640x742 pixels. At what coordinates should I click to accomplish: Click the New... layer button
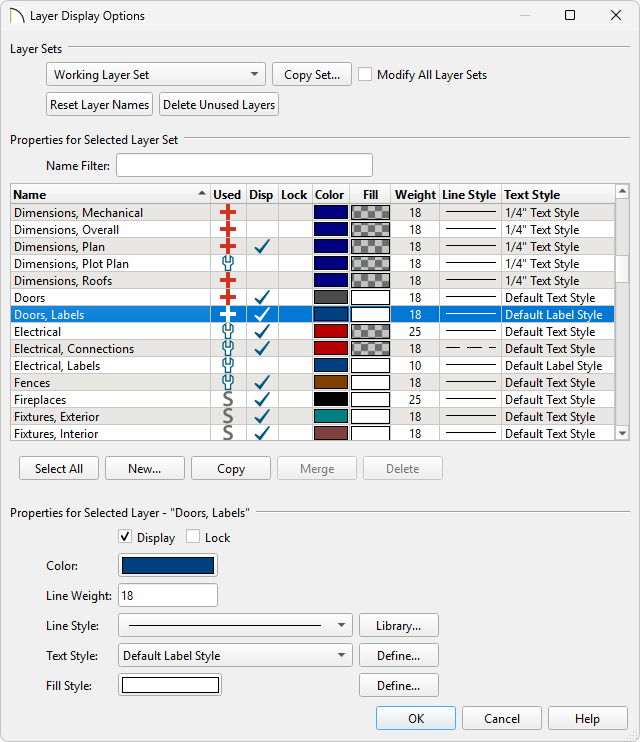[144, 468]
